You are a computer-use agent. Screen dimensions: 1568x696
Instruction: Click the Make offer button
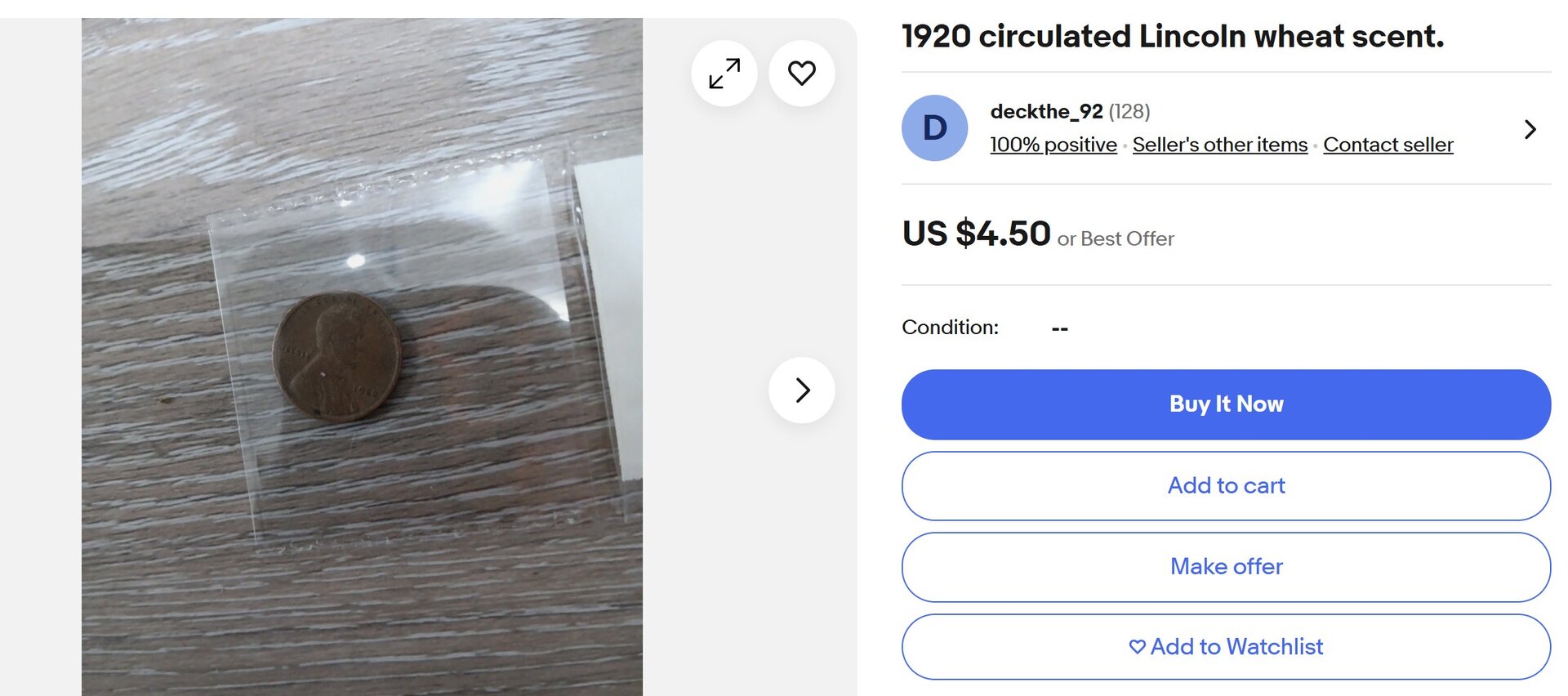(1226, 567)
